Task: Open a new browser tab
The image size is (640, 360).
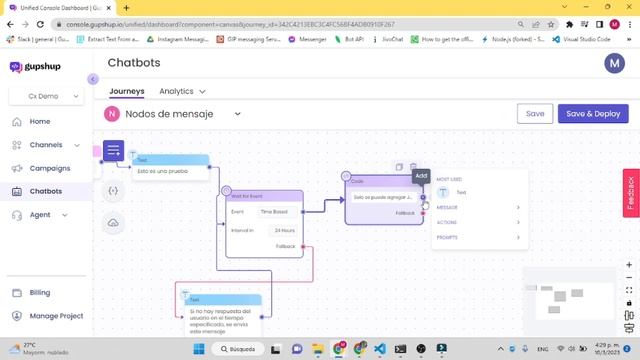Action: coord(126,8)
